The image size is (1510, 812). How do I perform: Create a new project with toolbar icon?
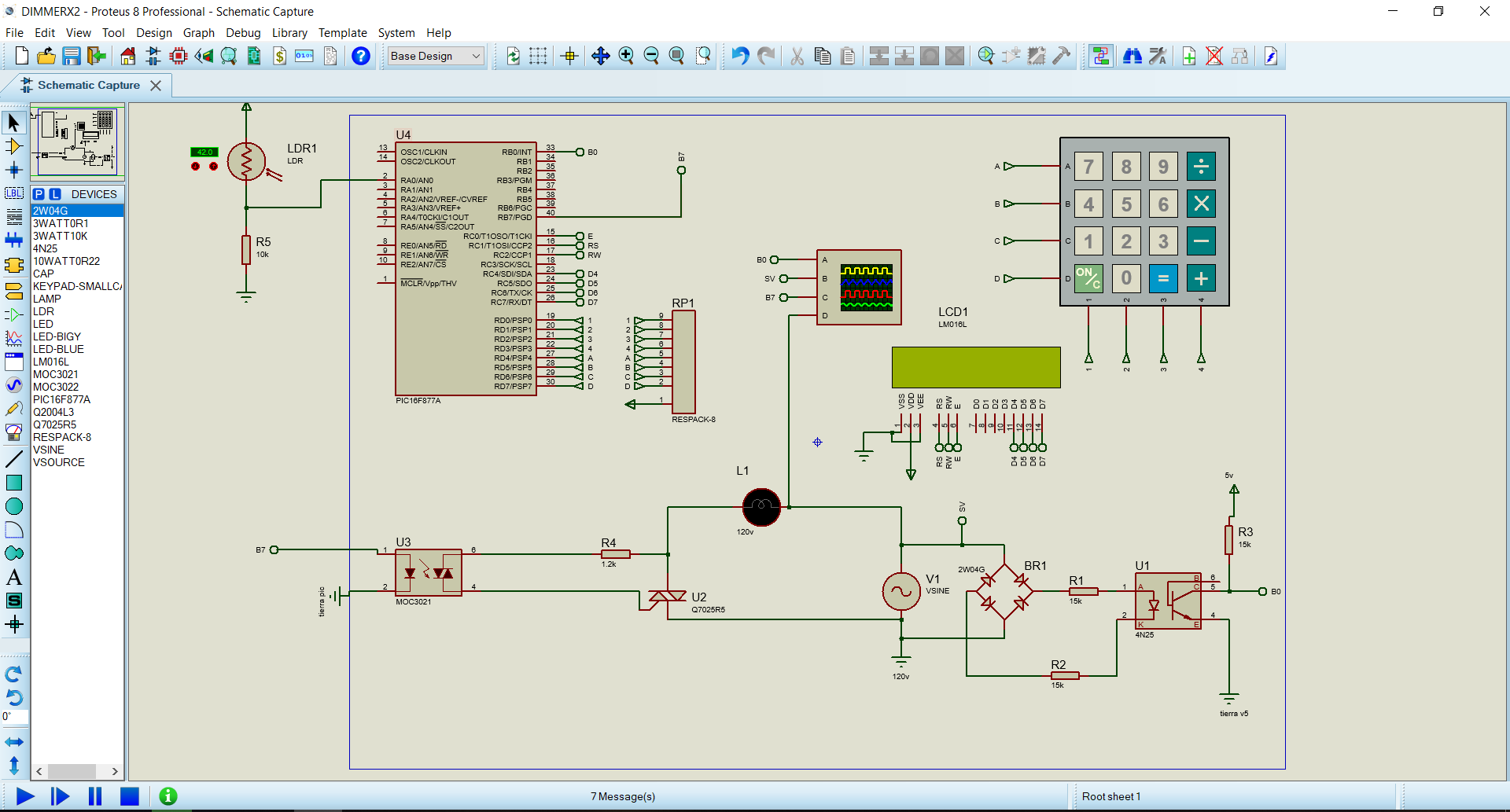[x=22, y=56]
